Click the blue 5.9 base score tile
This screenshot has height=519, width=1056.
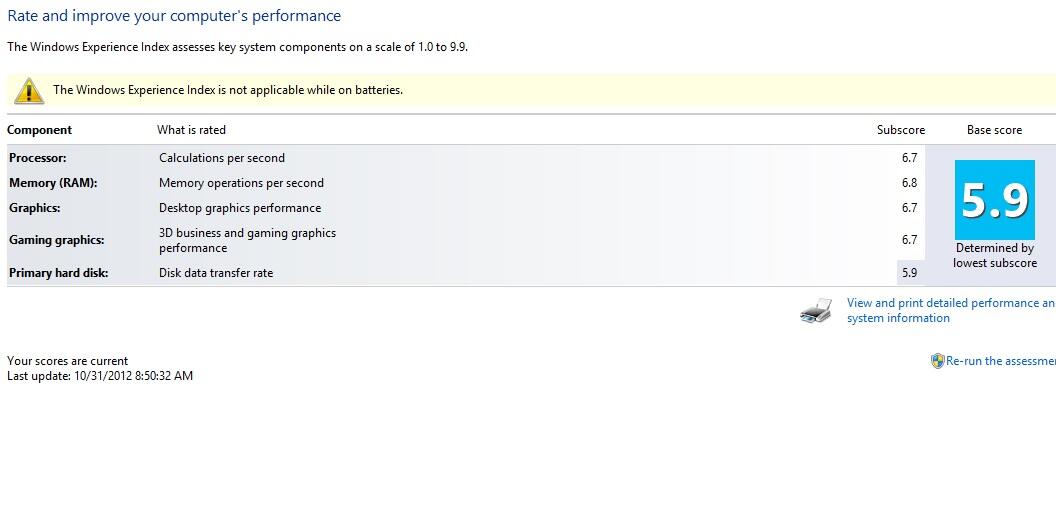click(x=994, y=200)
